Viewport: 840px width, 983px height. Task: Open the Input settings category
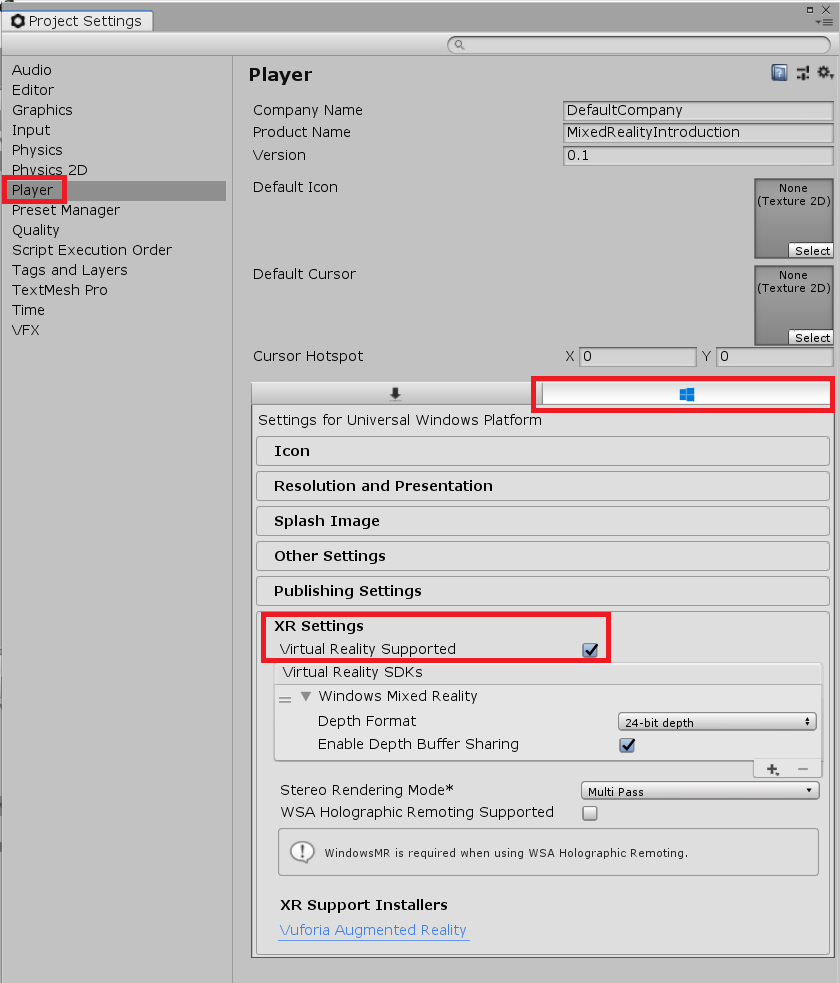[31, 130]
